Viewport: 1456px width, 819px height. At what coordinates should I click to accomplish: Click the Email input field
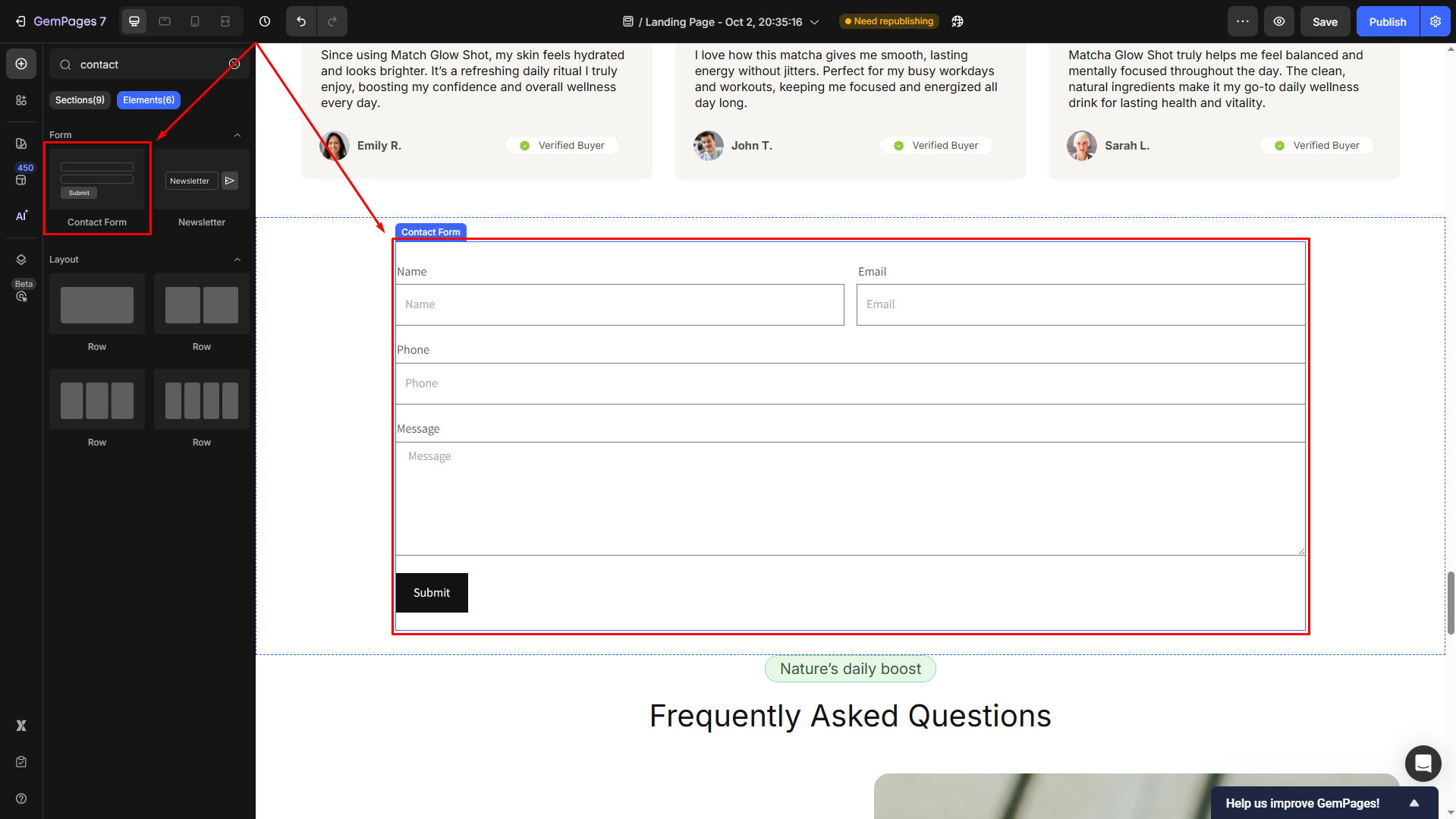(x=1080, y=304)
